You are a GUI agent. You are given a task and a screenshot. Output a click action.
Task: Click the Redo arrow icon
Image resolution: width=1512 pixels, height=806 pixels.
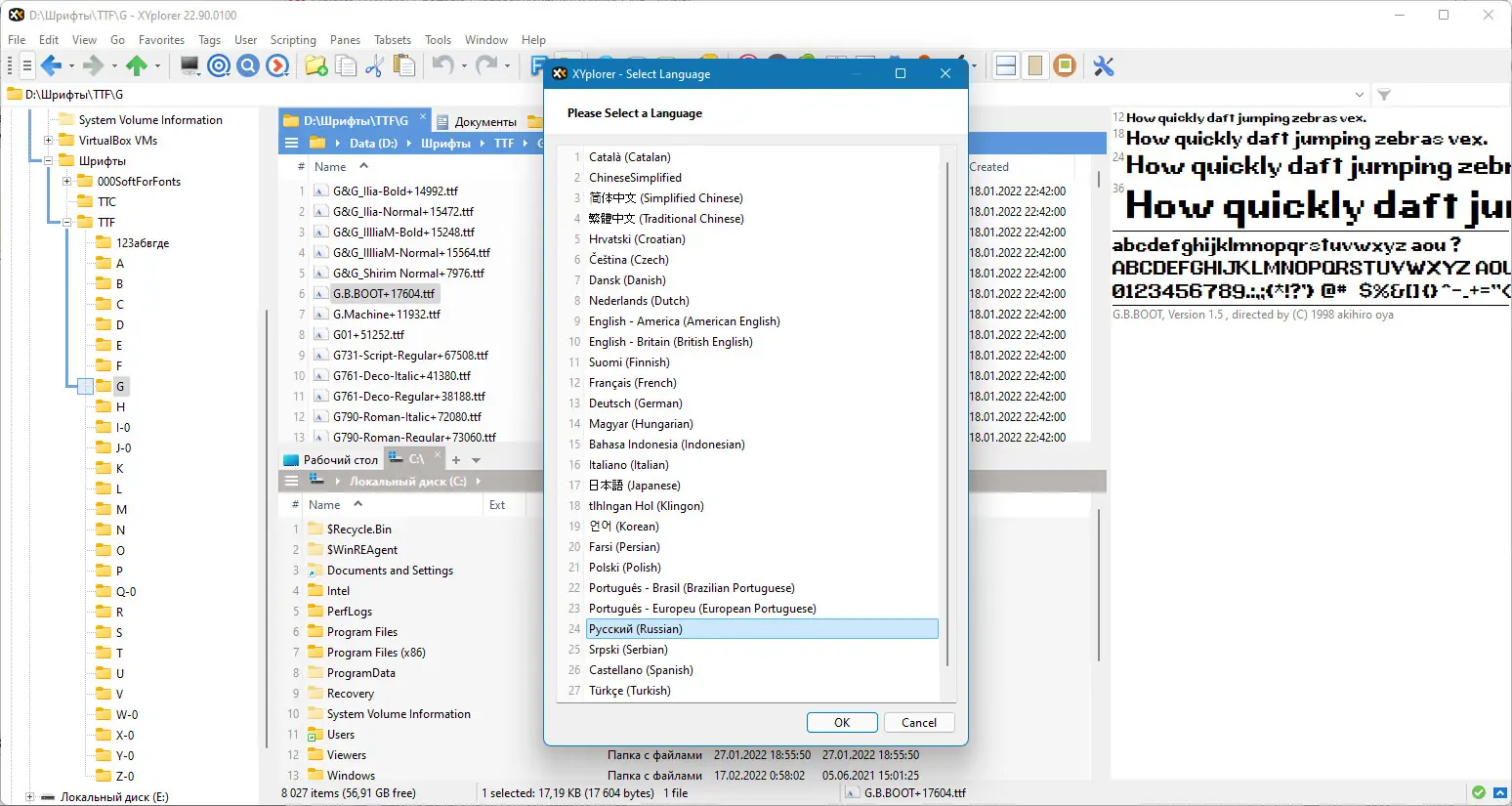tap(485, 65)
